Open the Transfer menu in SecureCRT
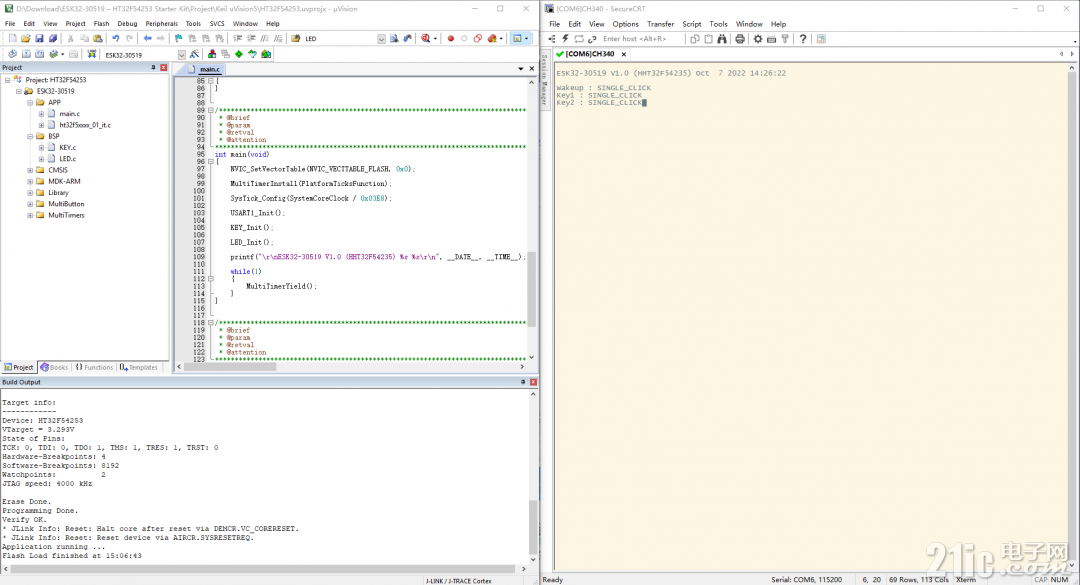 pyautogui.click(x=661, y=24)
